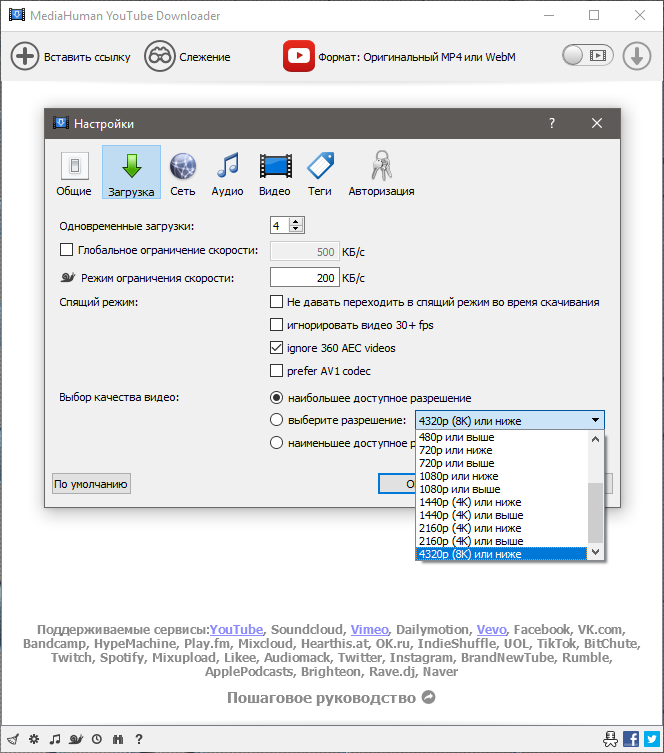Open the YouTube supported service link
Screen dimensions: 664x753
236,629
